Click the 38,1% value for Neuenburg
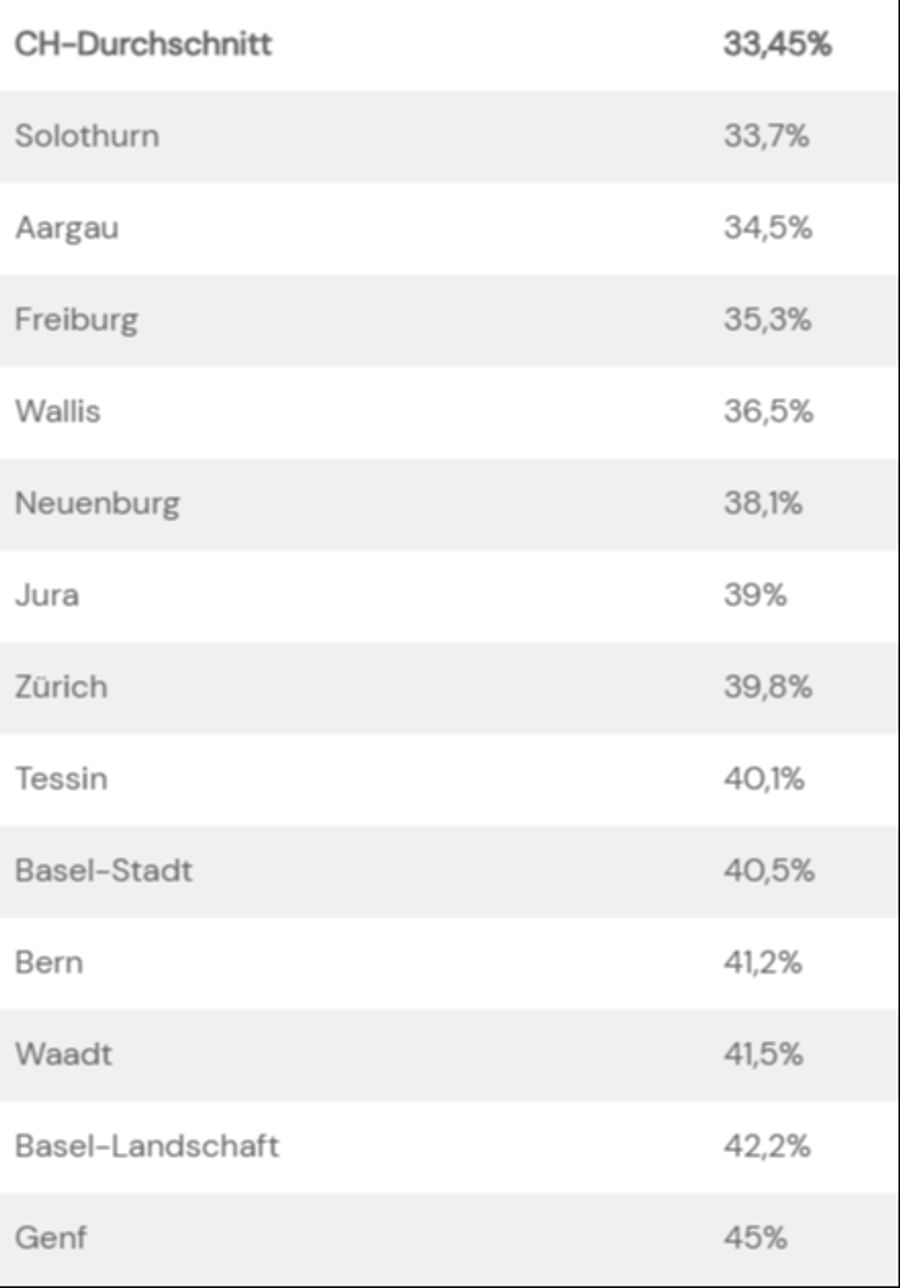900x1288 pixels. point(763,503)
